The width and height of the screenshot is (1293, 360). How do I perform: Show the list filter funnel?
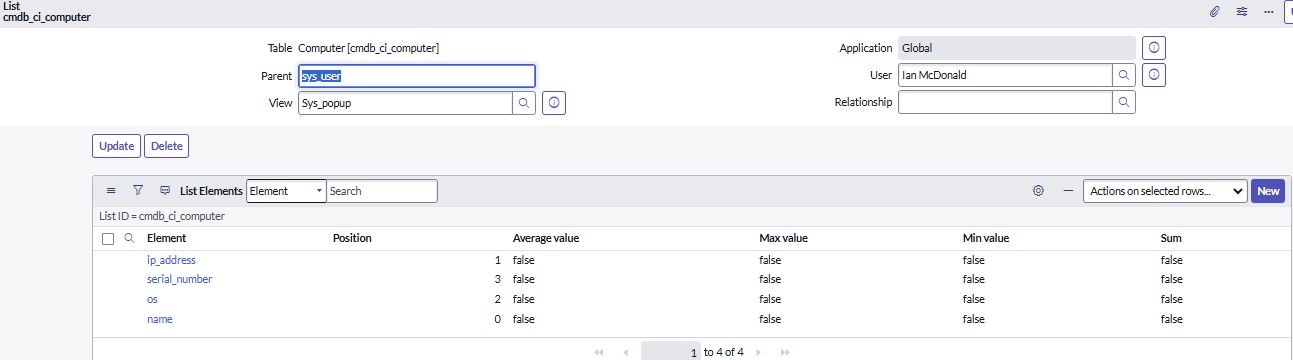tap(138, 190)
